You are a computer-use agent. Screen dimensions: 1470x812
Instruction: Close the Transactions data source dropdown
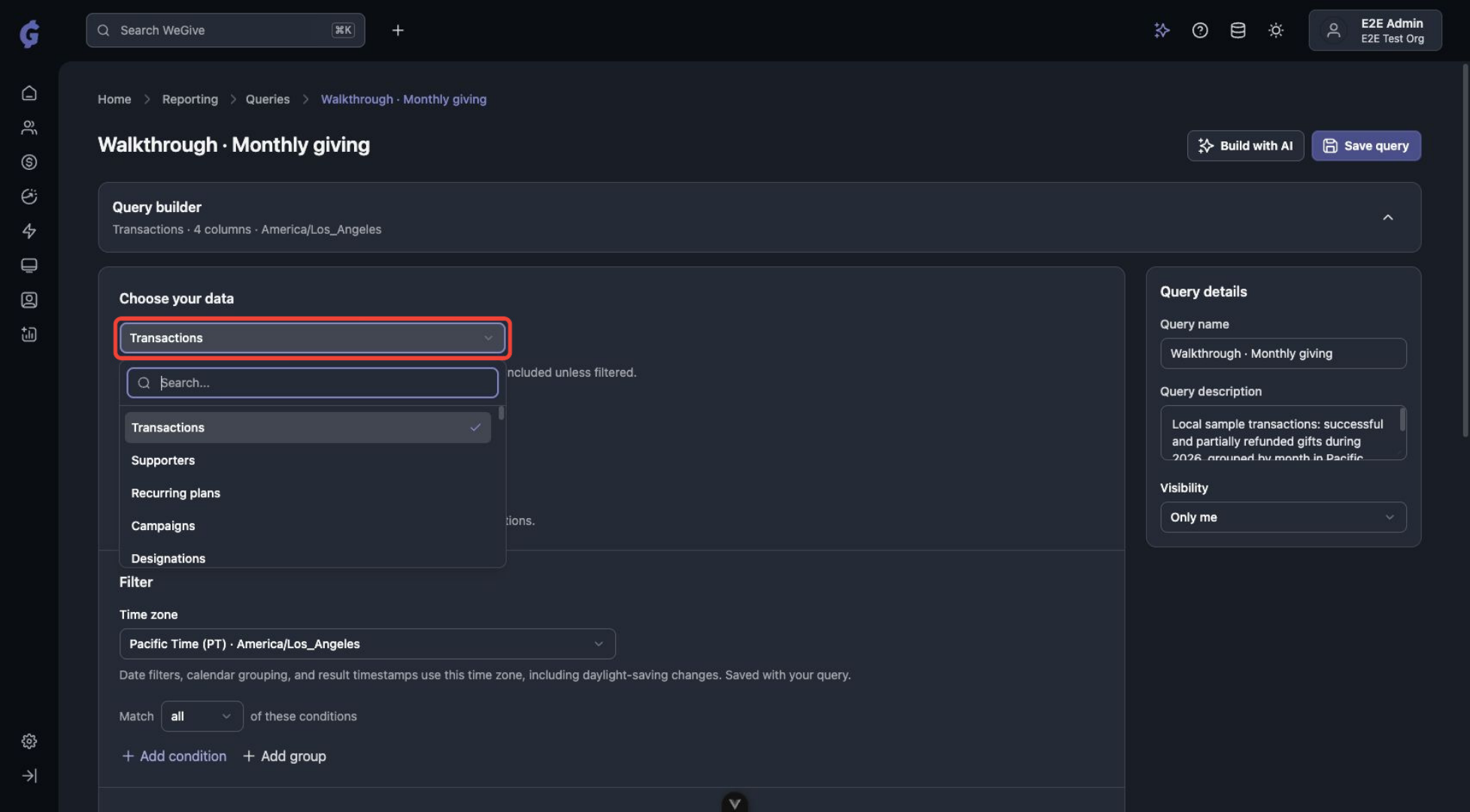pos(312,338)
